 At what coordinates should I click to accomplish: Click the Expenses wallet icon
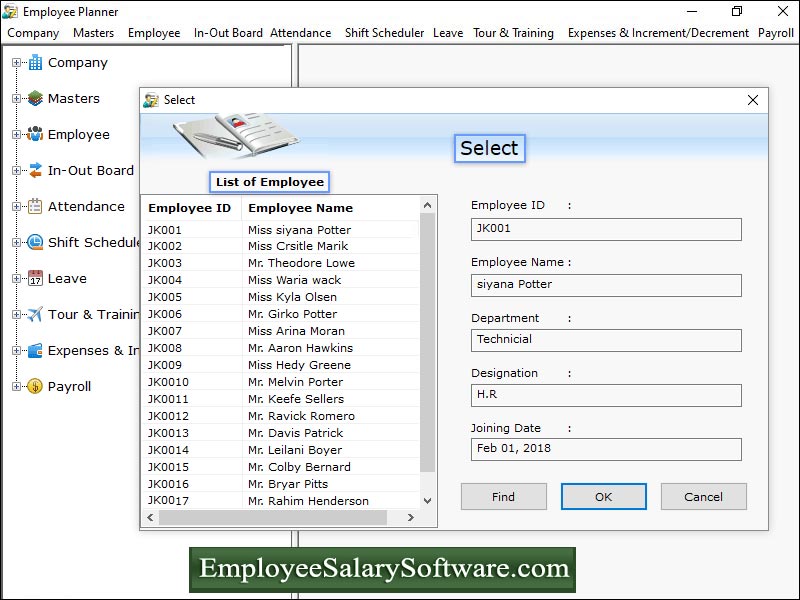point(35,351)
